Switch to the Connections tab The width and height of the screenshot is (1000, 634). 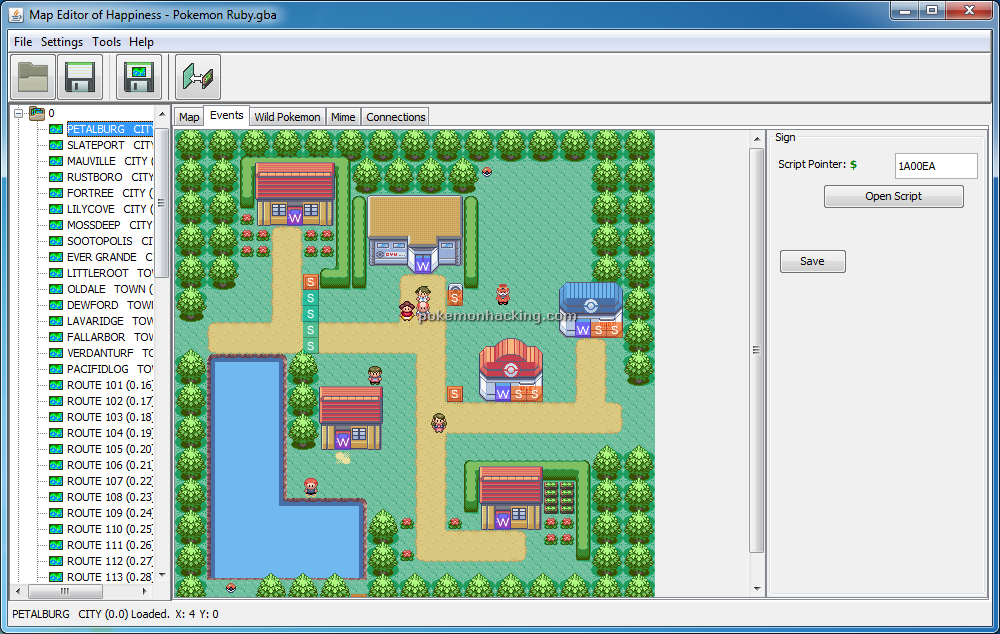tap(395, 117)
